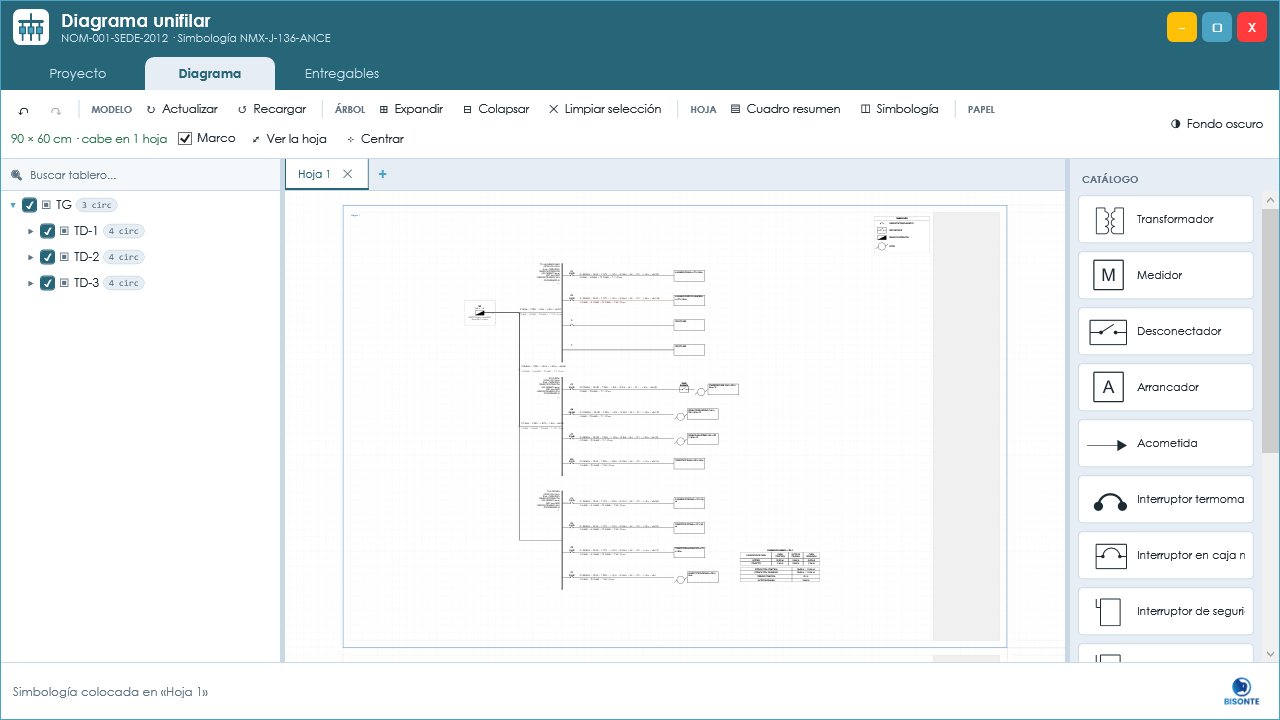Add a new sheet with the plus icon
1280x720 pixels.
coord(382,174)
